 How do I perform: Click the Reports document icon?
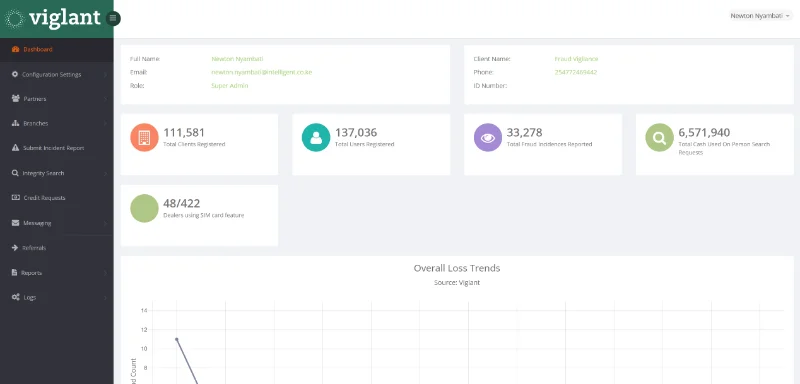pyautogui.click(x=15, y=272)
